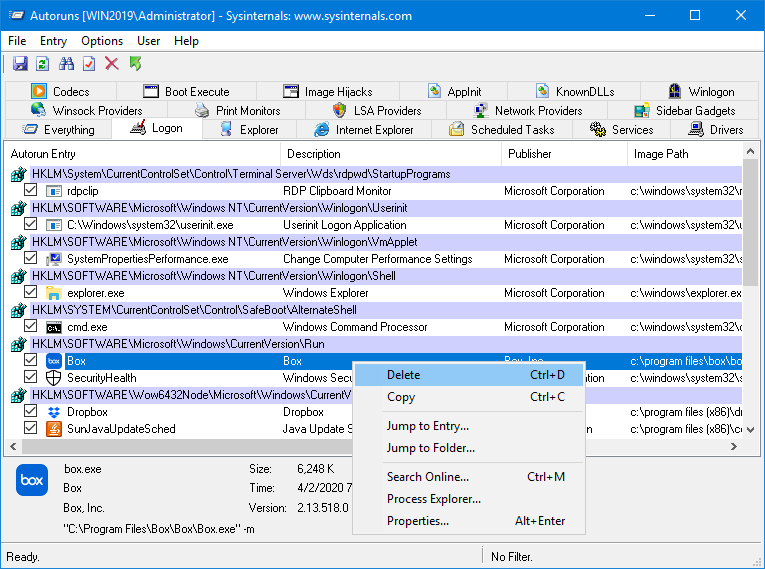Viewport: 765px width, 569px height.
Task: Uncheck the cmd.exe entry checkbox
Action: coord(31,326)
